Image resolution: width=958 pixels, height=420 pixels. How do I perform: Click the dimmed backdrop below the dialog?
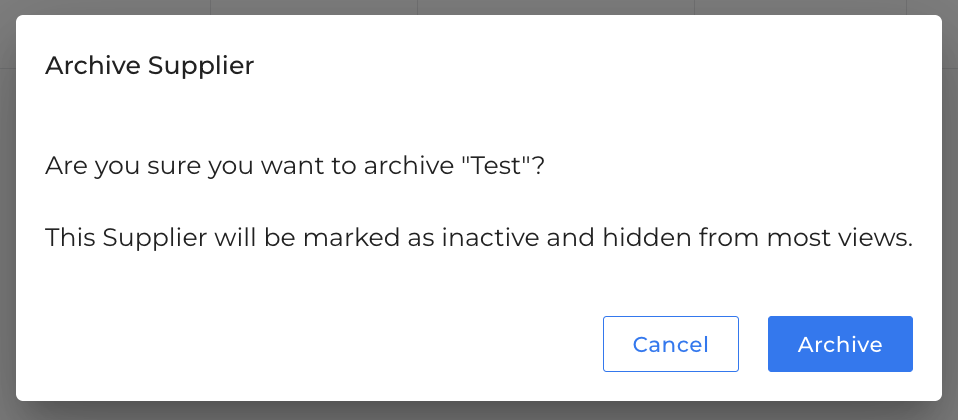coord(479,411)
